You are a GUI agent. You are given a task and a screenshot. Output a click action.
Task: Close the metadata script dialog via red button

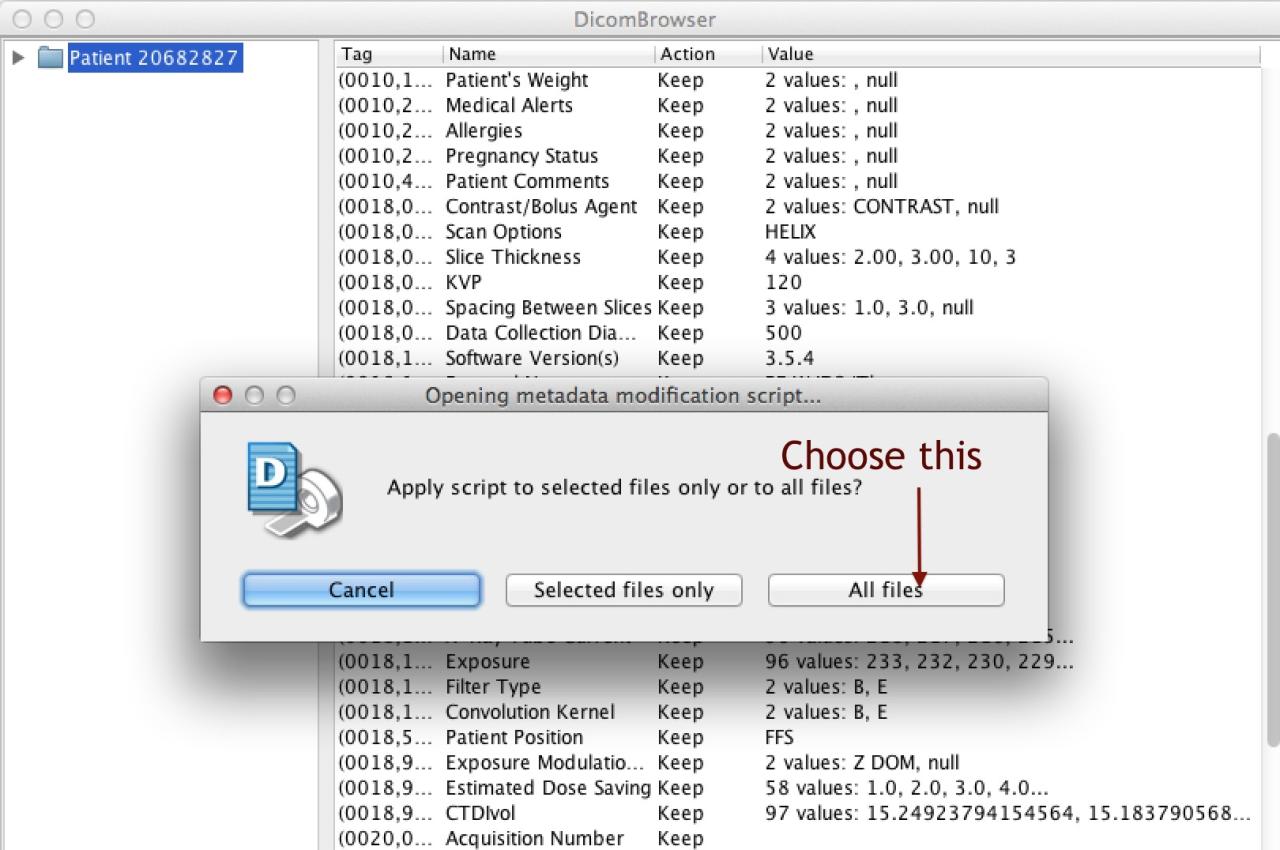click(x=223, y=396)
